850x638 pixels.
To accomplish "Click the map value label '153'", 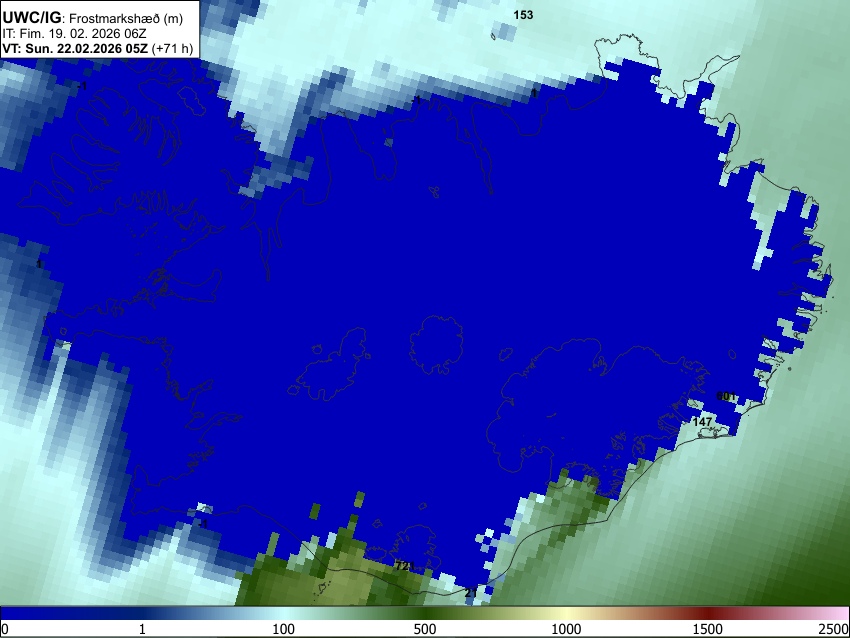I will (523, 15).
